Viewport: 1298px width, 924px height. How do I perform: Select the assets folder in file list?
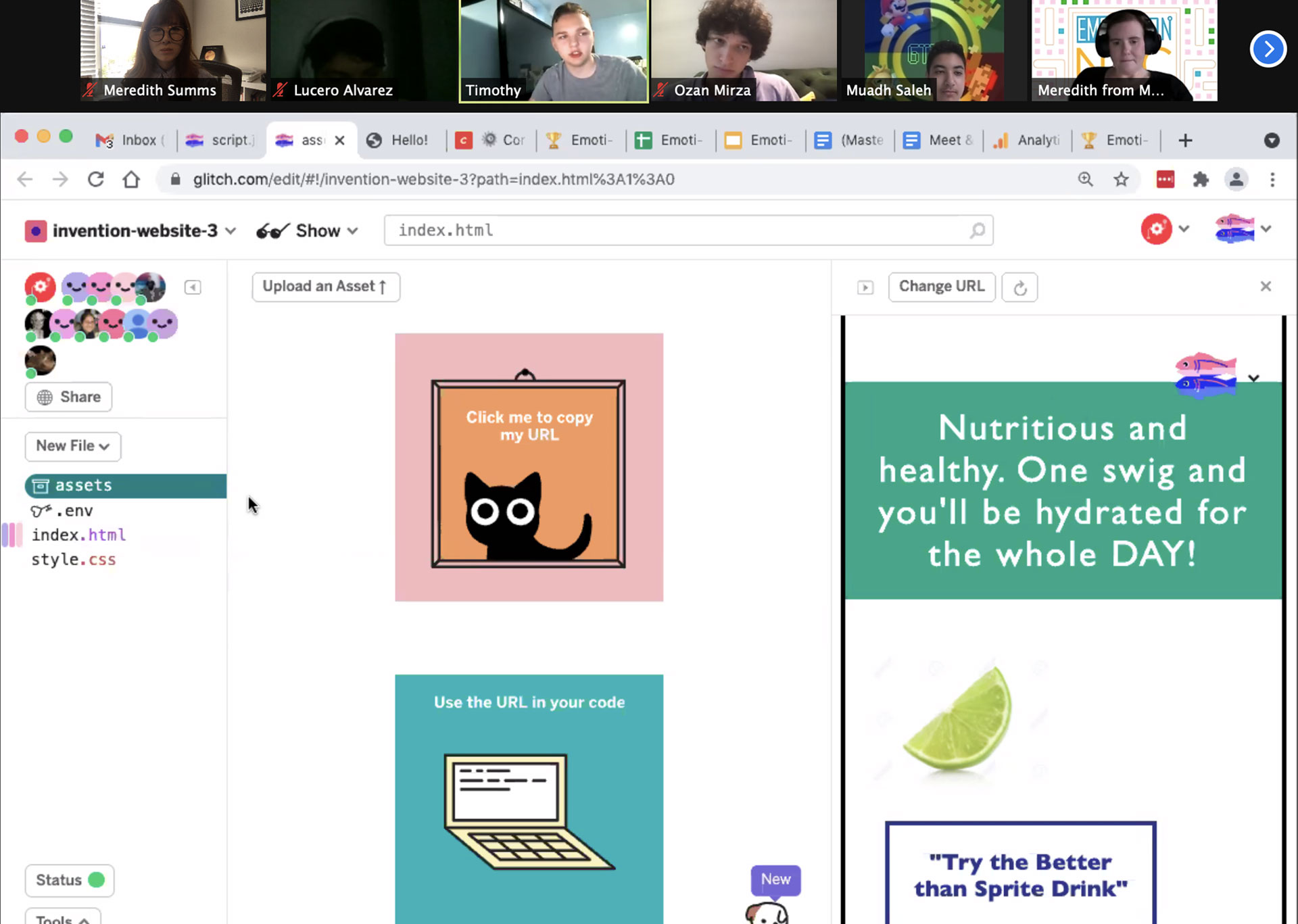pos(126,485)
